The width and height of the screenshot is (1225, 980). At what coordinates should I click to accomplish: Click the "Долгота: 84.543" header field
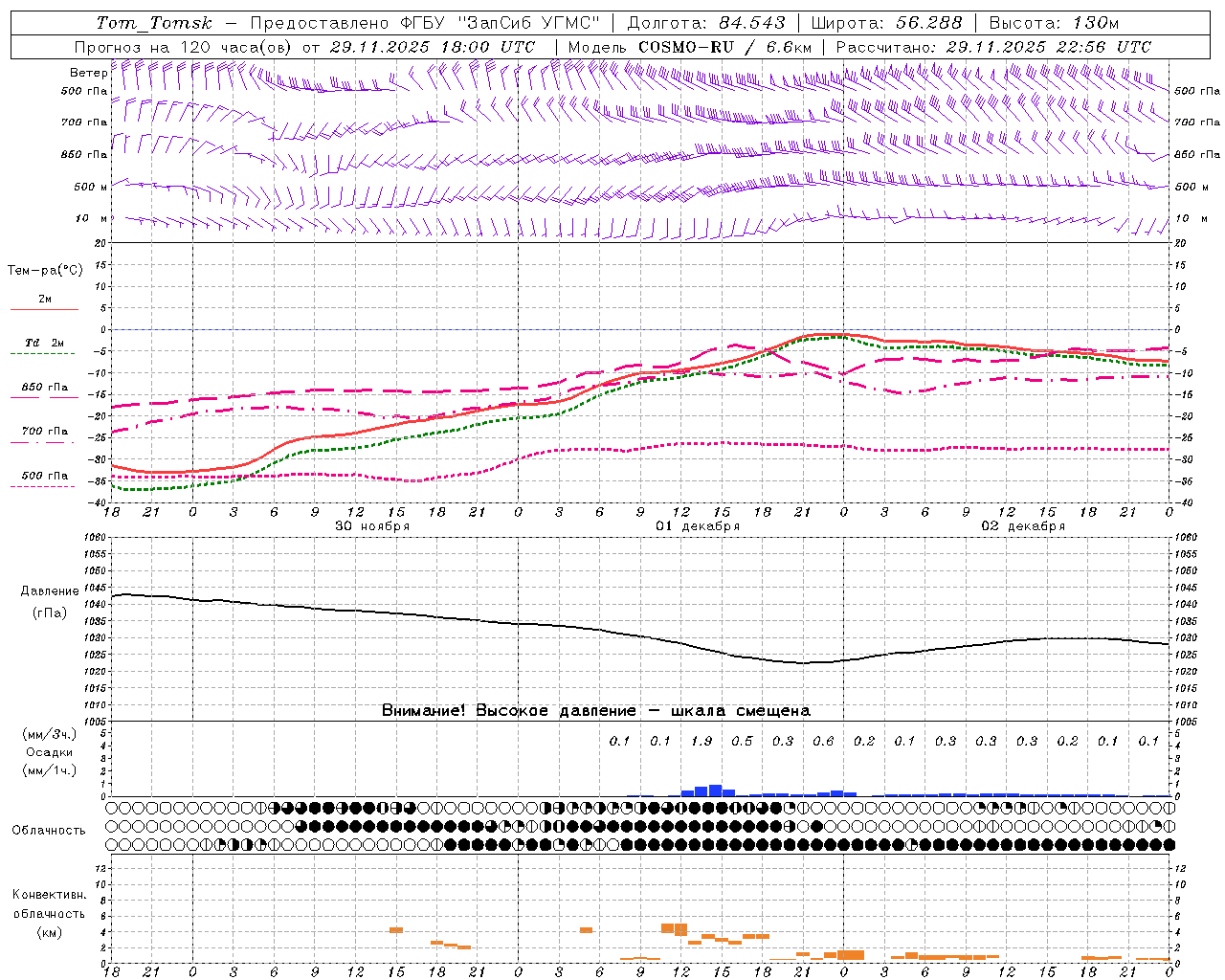[706, 23]
